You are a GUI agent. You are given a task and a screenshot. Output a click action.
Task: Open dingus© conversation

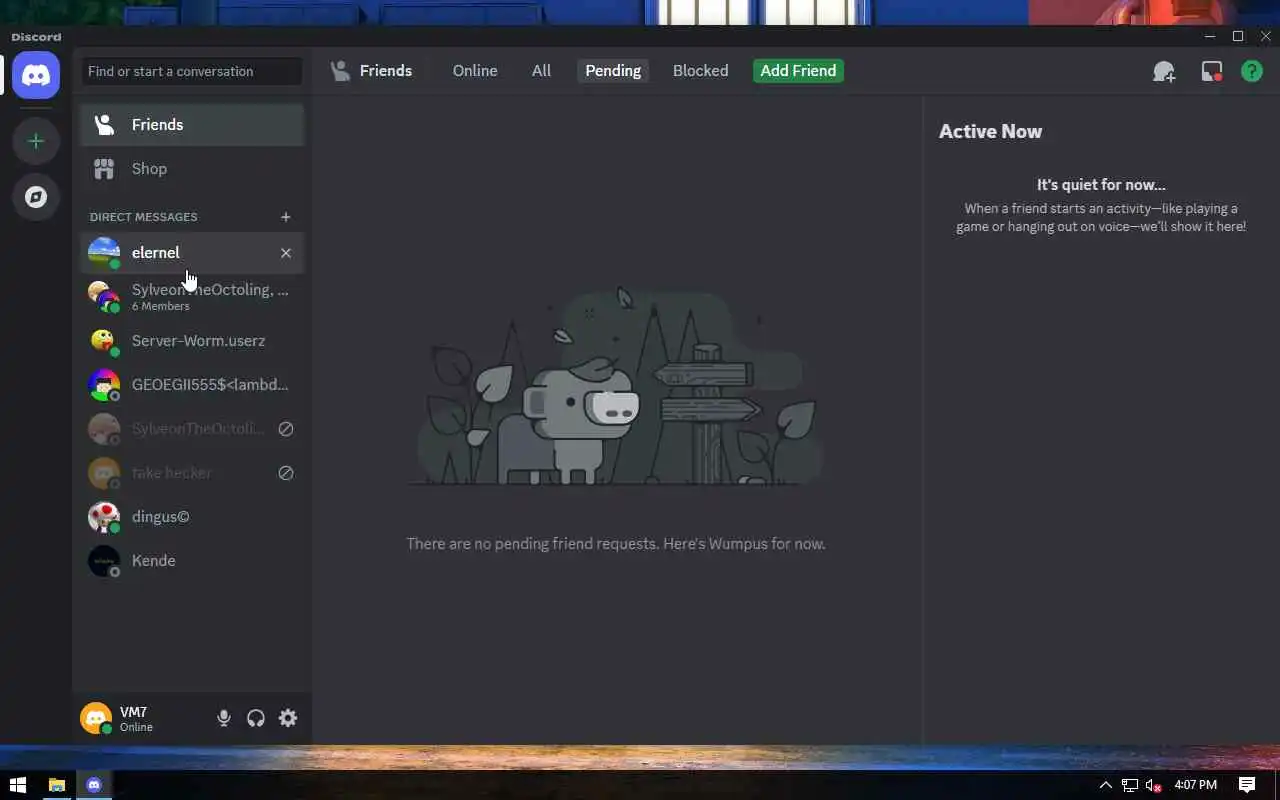coord(192,516)
